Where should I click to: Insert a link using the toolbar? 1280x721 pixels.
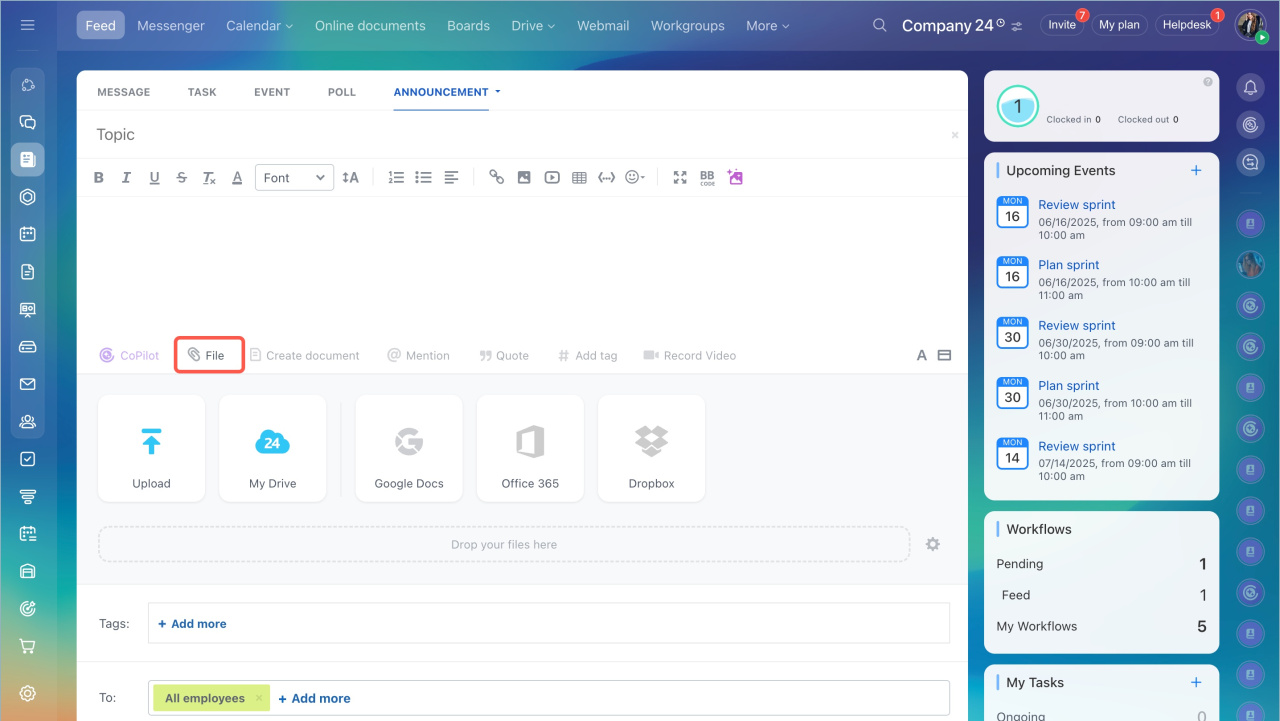click(x=496, y=177)
